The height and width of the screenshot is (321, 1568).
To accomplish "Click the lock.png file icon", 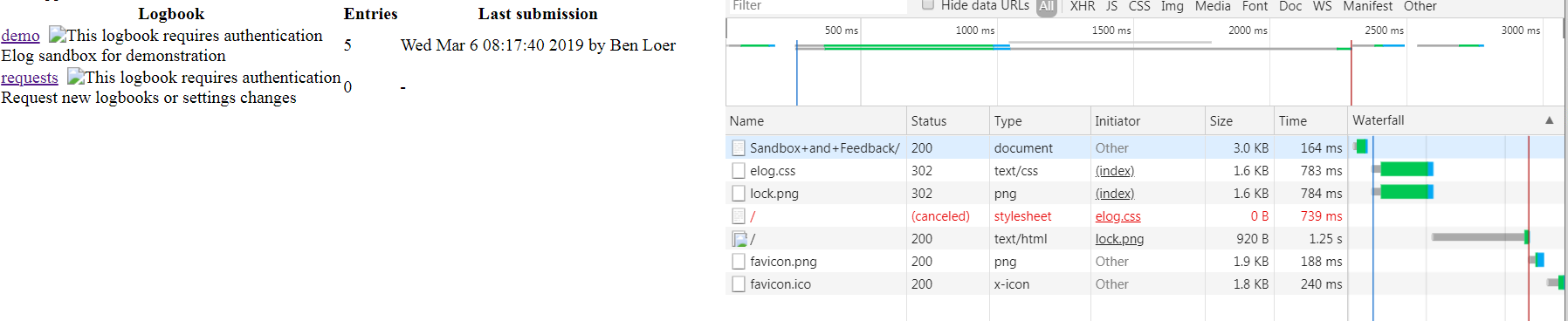I will click(739, 194).
